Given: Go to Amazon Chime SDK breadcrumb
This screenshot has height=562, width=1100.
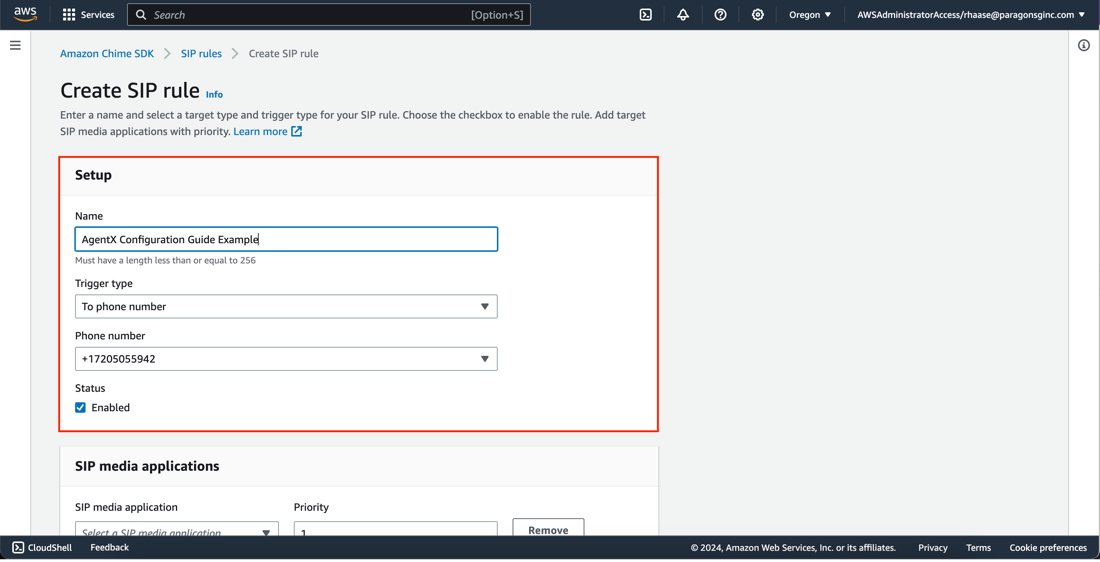Looking at the screenshot, I should pos(107,53).
